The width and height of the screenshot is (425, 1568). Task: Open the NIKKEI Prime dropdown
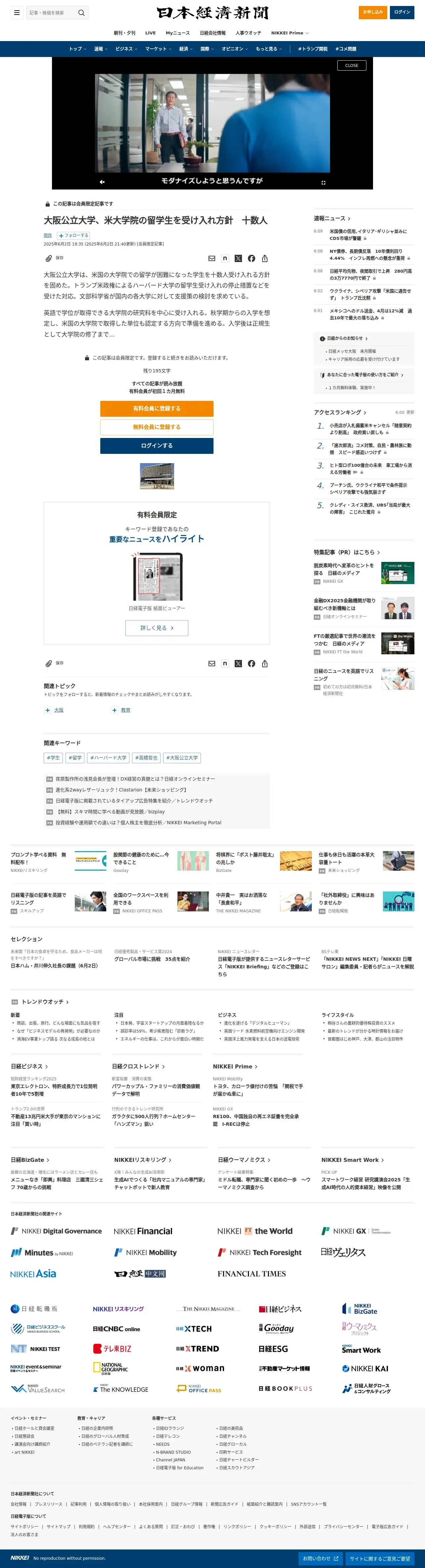coord(289,33)
